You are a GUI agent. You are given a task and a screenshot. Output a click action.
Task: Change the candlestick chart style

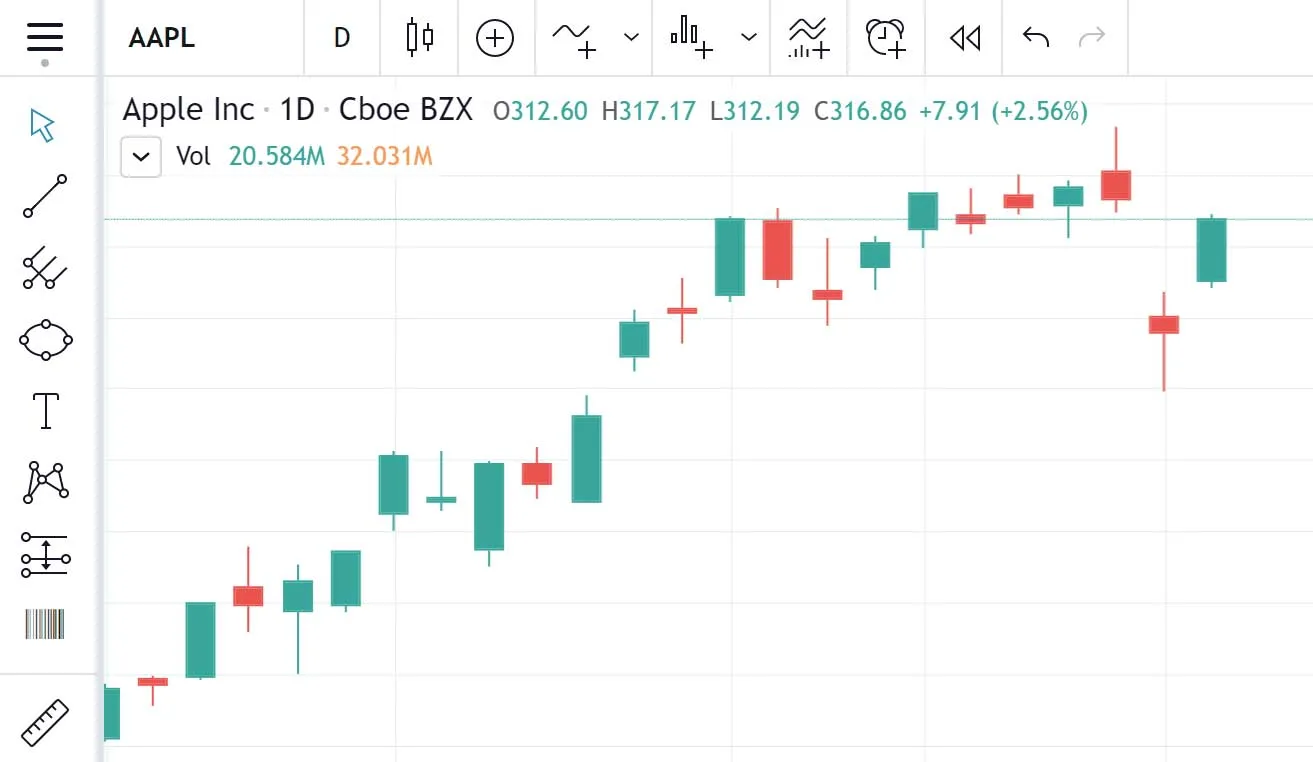[420, 38]
